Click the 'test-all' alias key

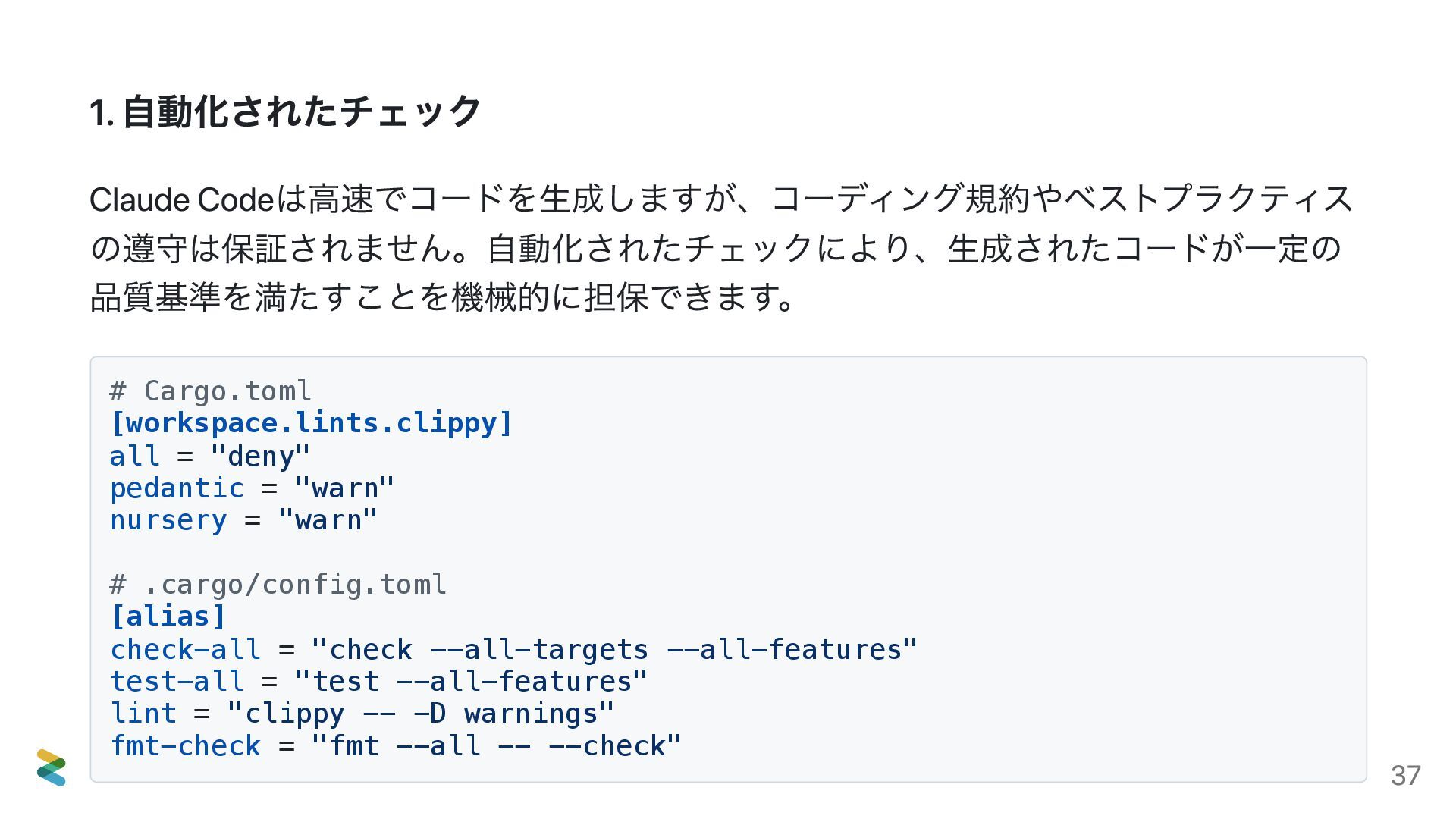coord(177,682)
